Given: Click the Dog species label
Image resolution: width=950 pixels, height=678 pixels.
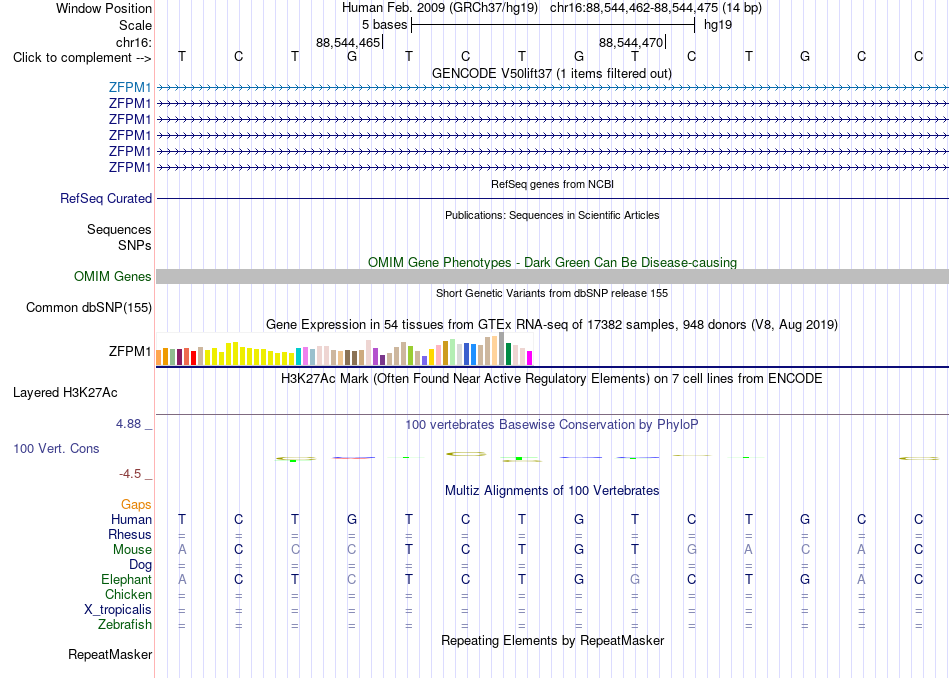Looking at the screenshot, I should tap(140, 565).
